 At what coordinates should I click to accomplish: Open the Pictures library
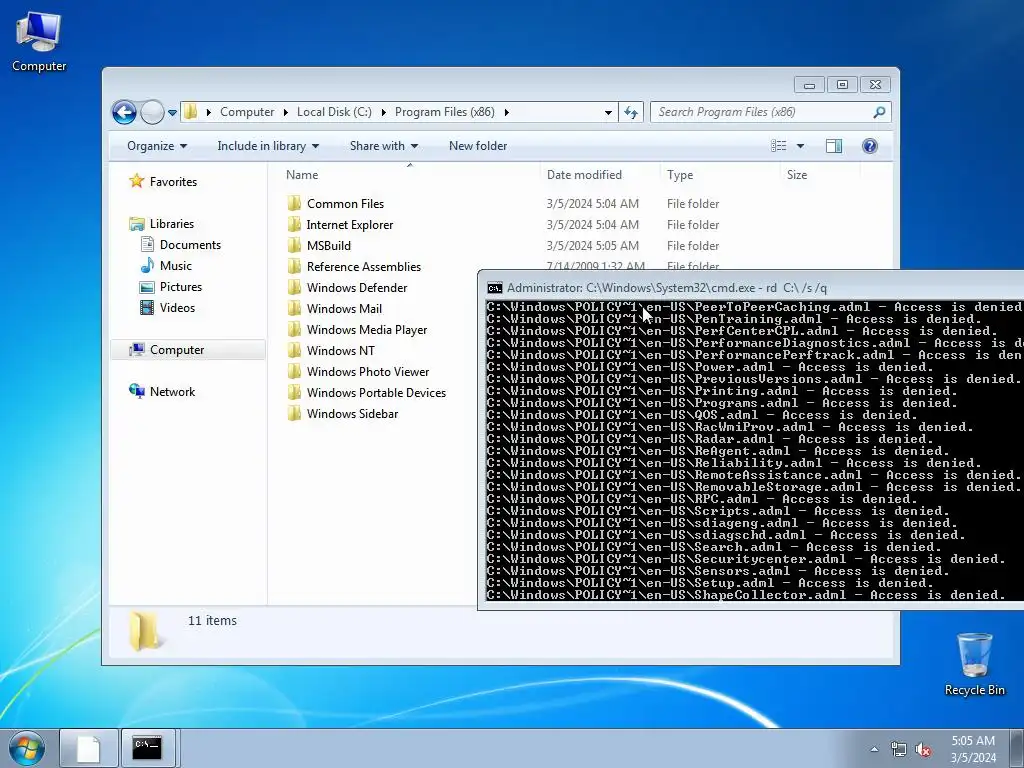coord(181,287)
